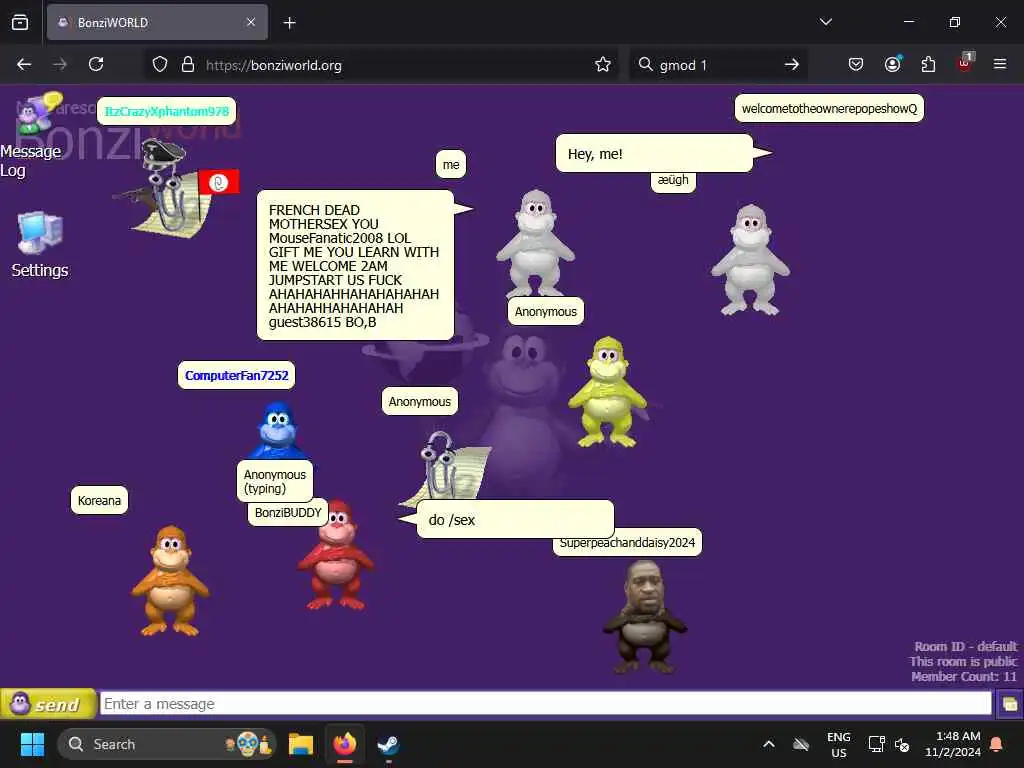This screenshot has height=768, width=1024.
Task: Click the yellow-green Bonzi character
Action: 608,392
